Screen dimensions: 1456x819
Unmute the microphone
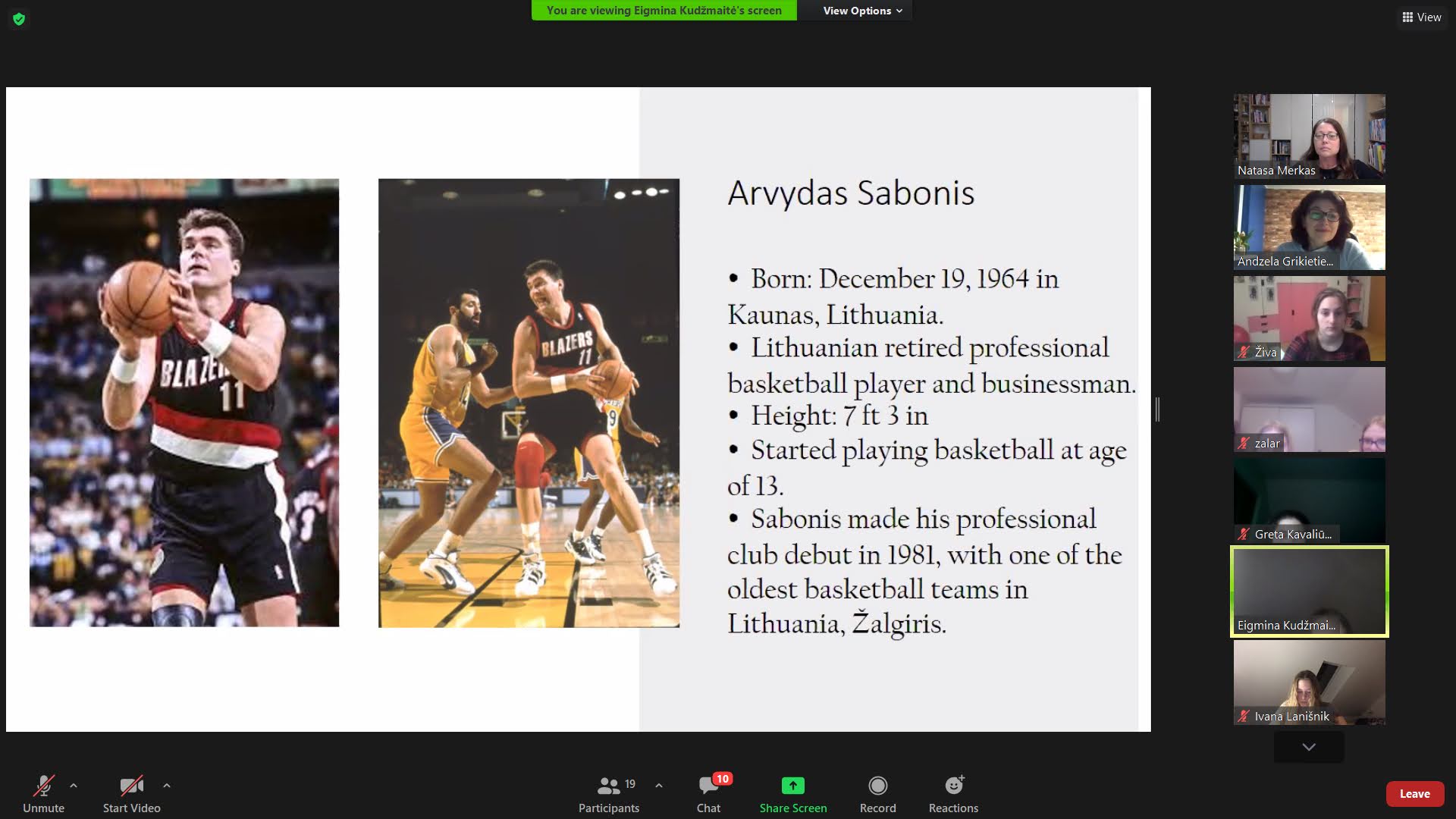point(43,786)
